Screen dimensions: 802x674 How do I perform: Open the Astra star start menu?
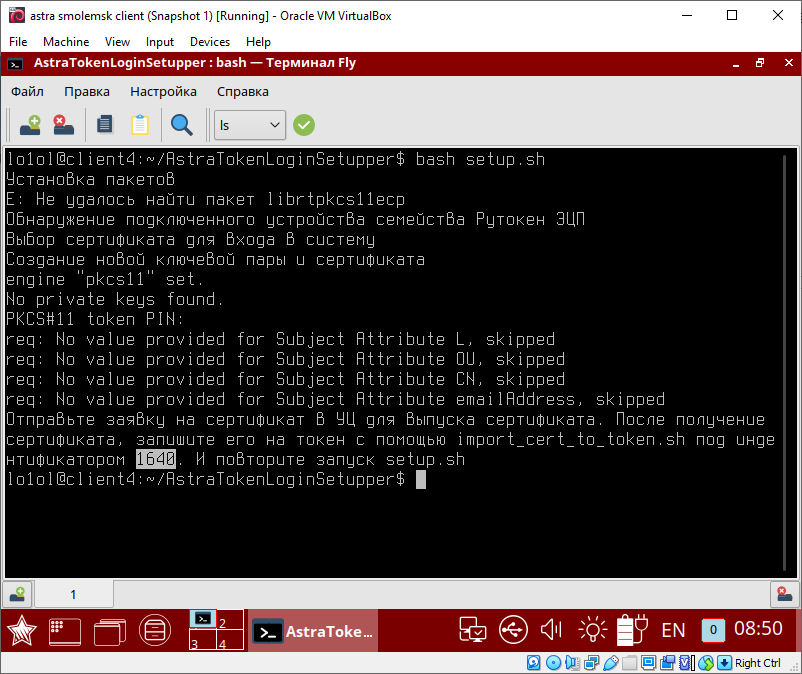pos(21,631)
